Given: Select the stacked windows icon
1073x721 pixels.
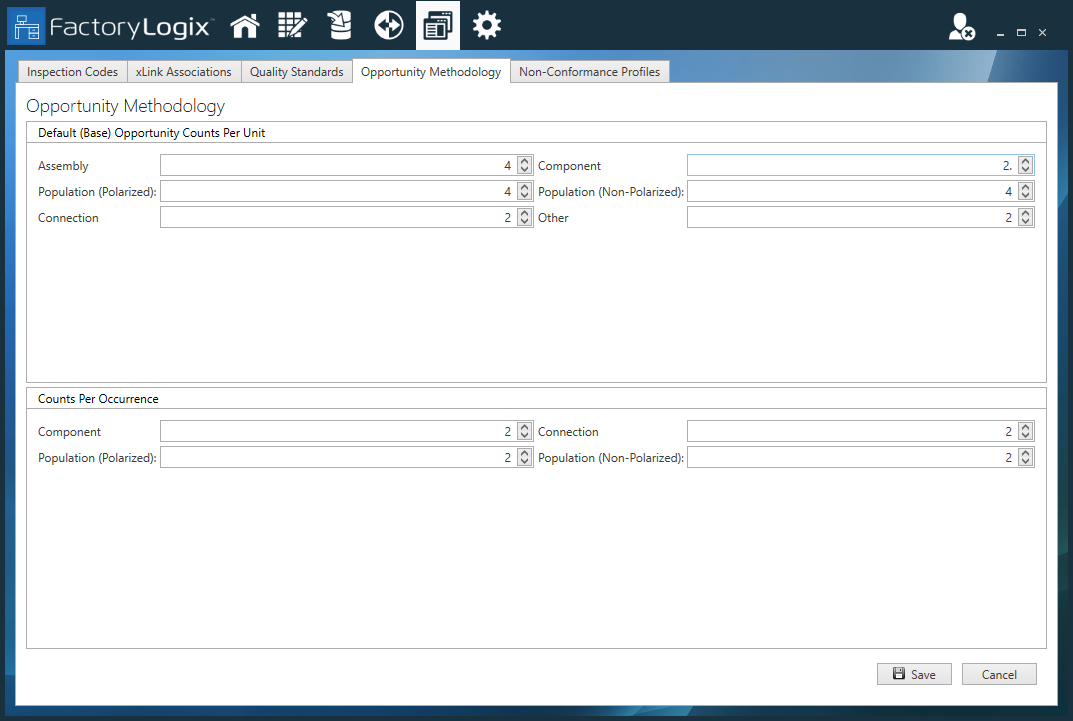Looking at the screenshot, I should (x=438, y=26).
